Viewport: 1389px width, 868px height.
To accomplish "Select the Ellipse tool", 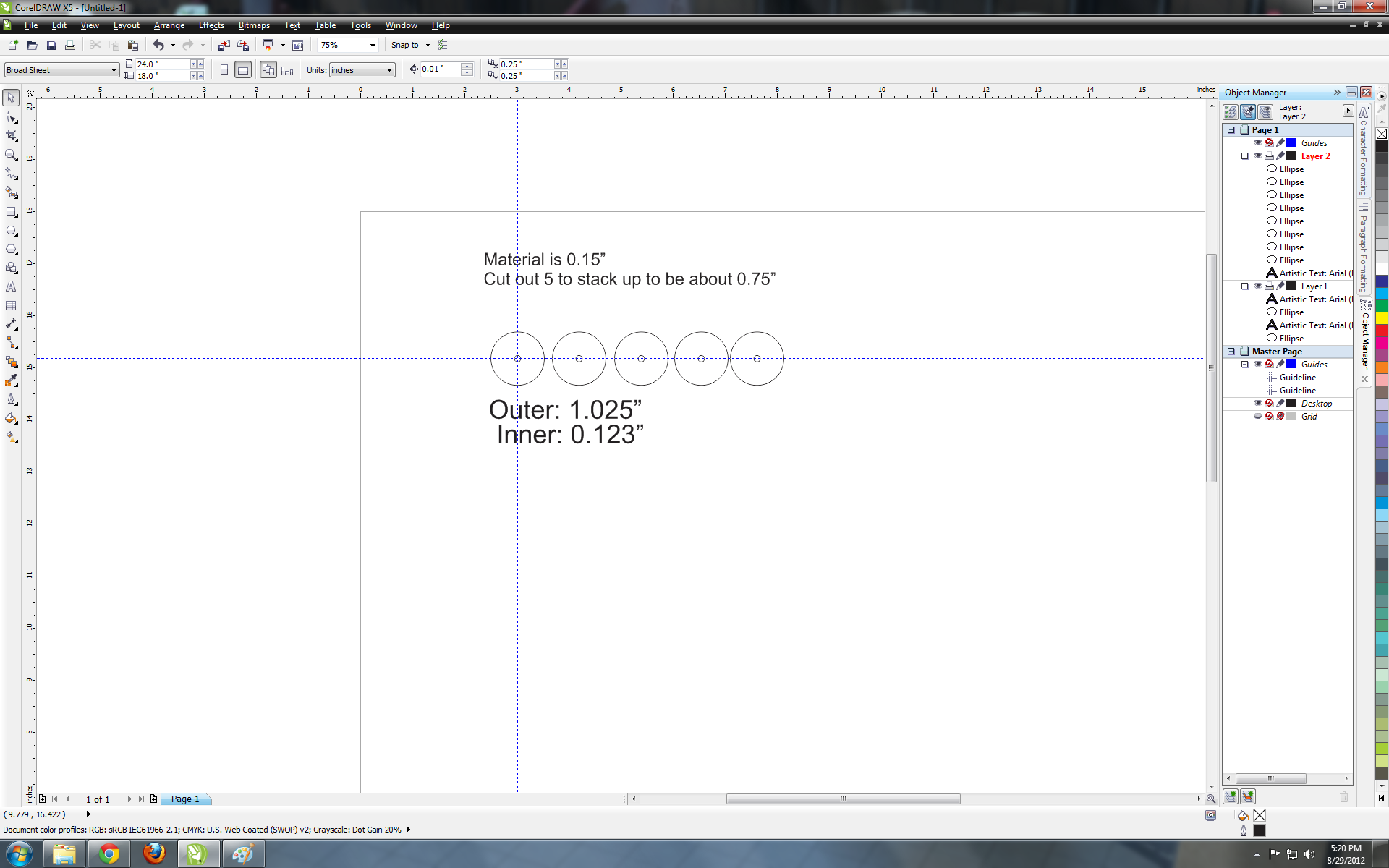I will [11, 230].
